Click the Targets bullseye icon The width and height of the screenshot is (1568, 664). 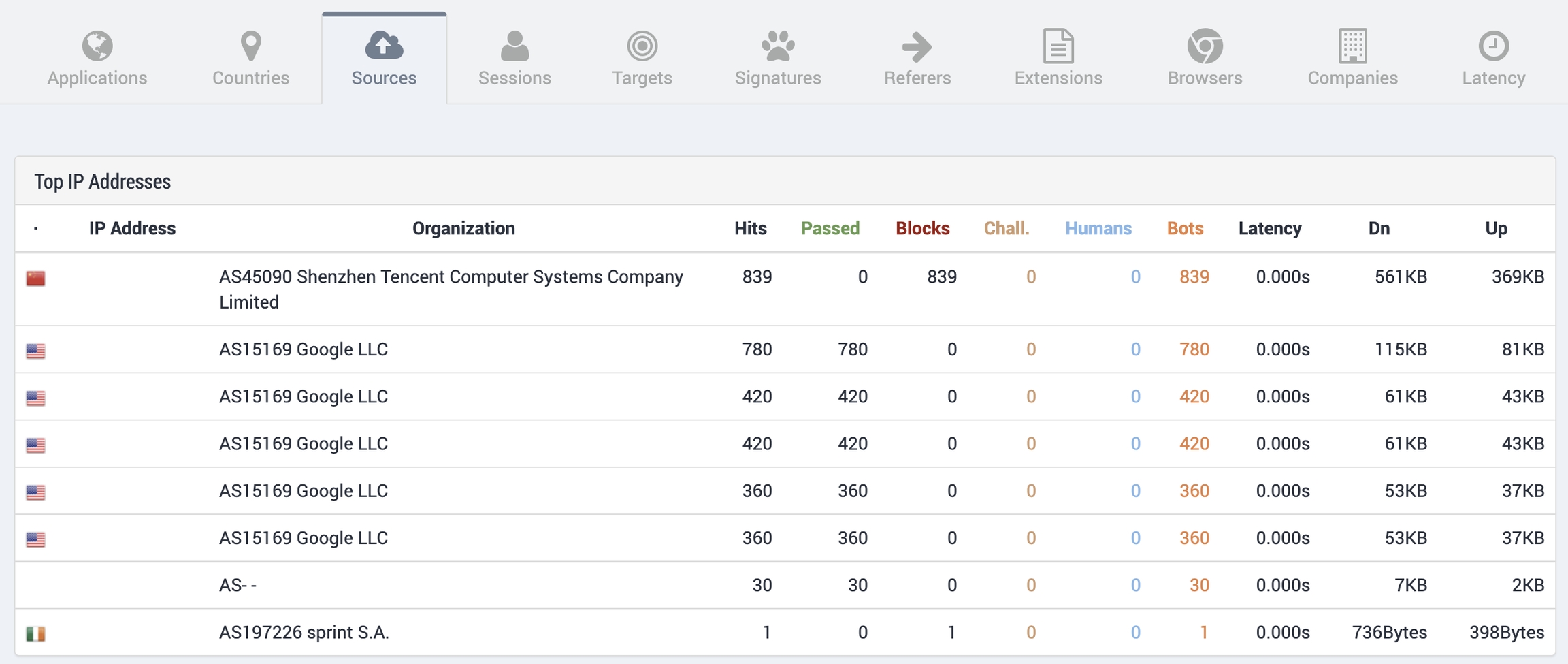tap(642, 46)
